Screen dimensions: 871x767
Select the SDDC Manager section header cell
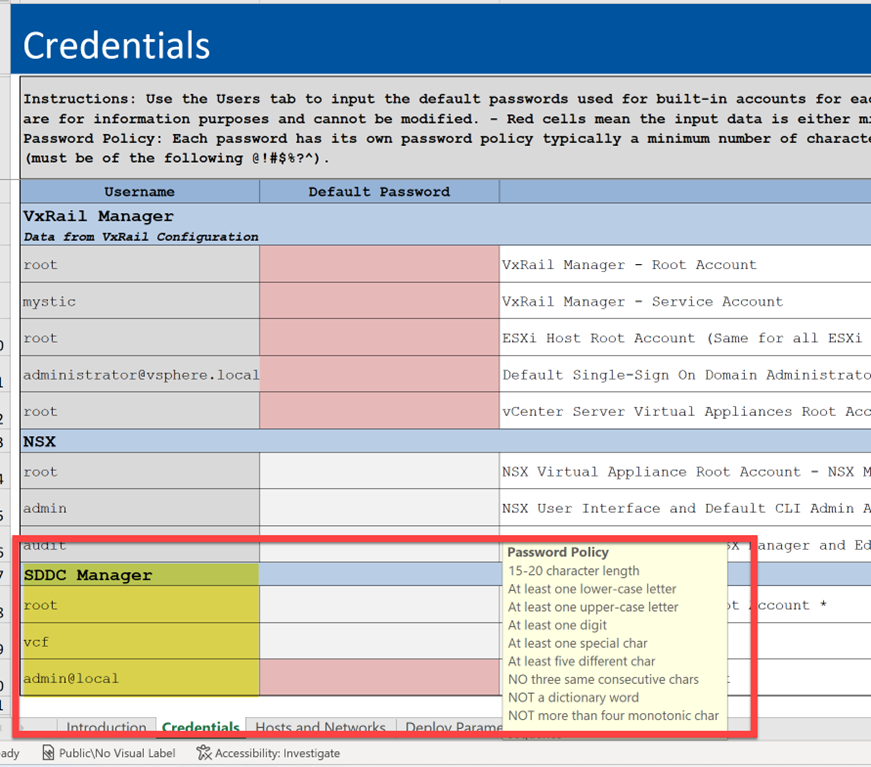tap(140, 575)
